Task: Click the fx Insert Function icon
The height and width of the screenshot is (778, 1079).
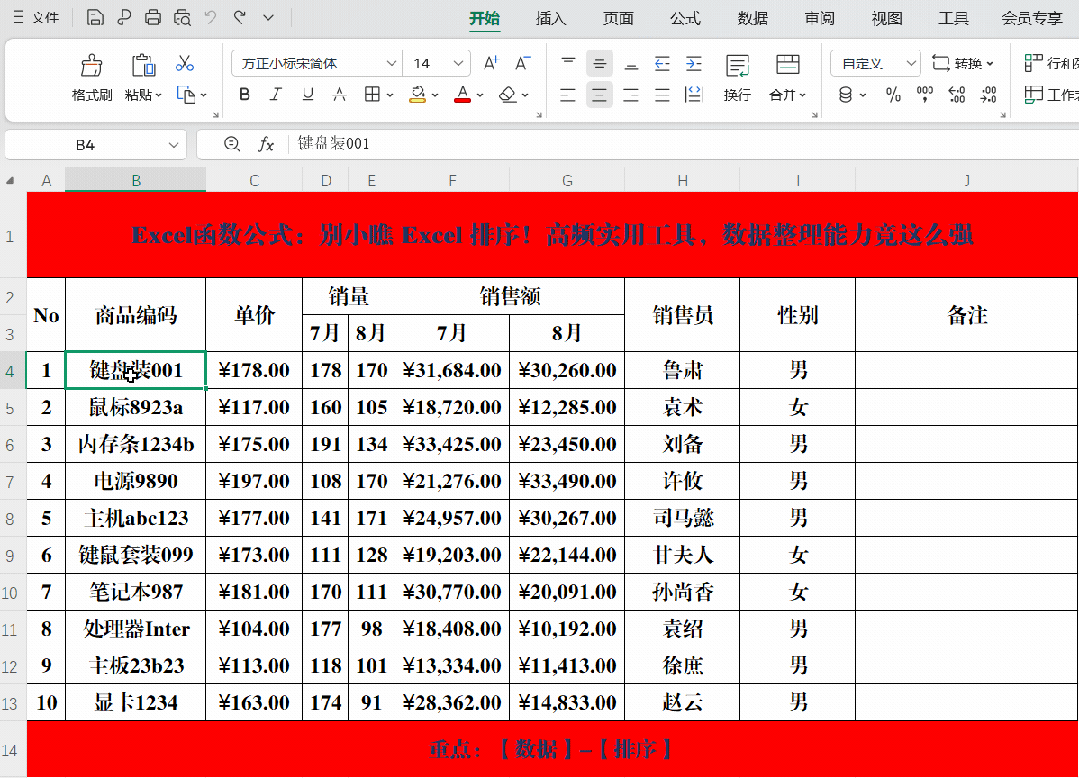Action: point(266,144)
